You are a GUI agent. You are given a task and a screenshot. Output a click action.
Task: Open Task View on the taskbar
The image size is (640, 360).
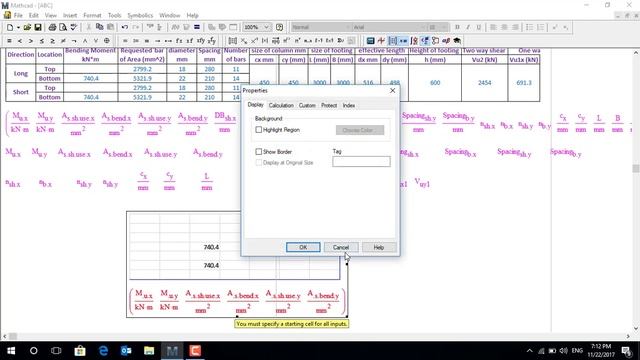56,351
